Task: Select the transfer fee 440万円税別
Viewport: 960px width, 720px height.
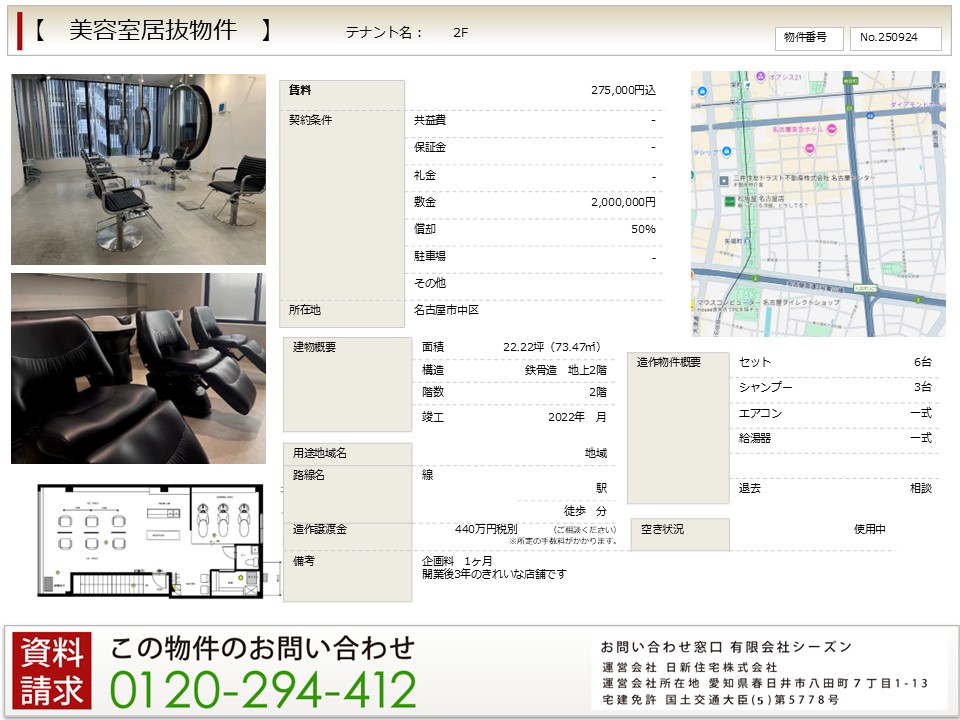Action: coord(486,529)
